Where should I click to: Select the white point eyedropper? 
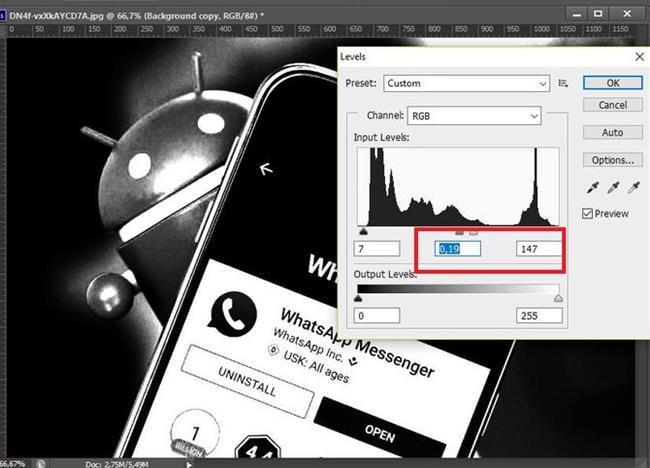pos(633,187)
